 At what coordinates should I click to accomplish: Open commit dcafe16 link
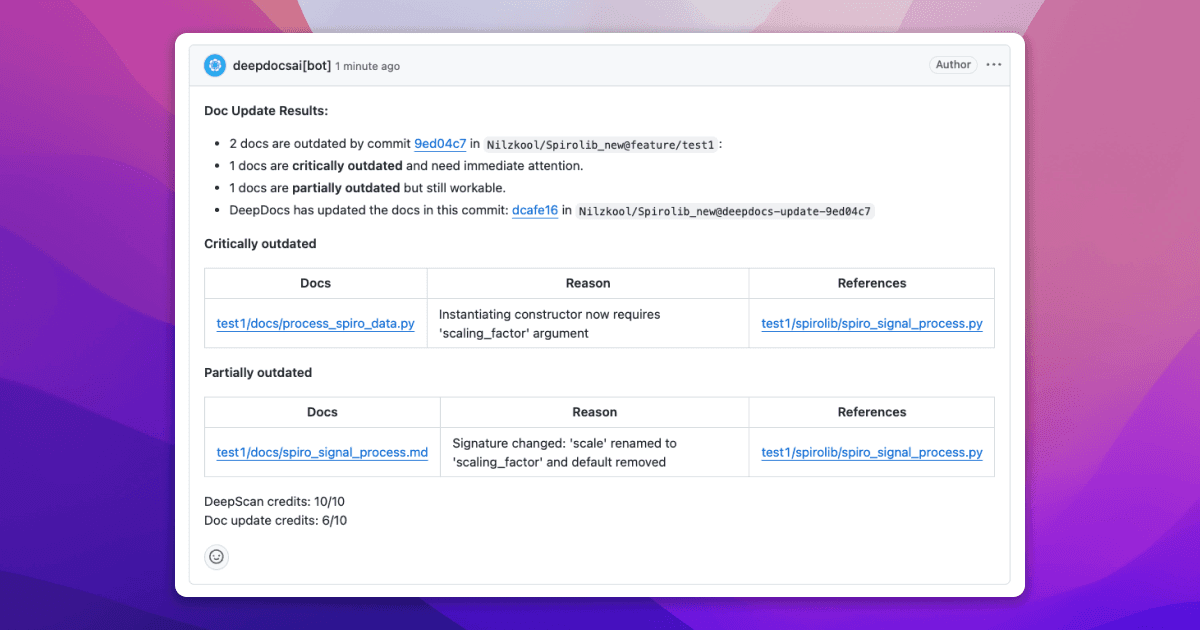[x=535, y=211]
